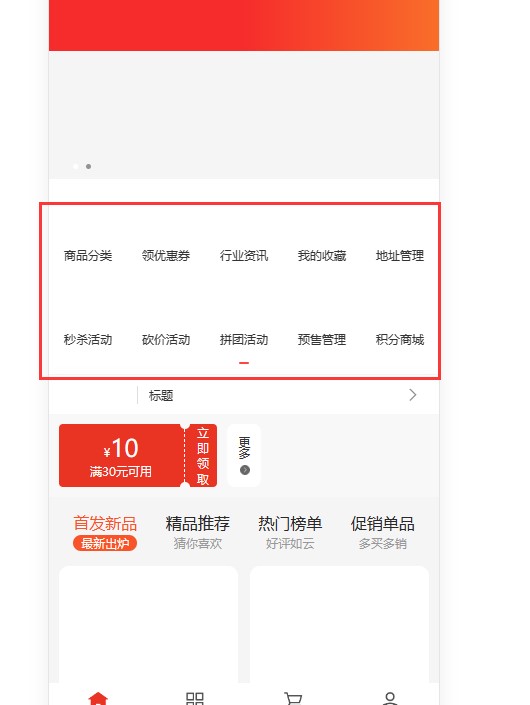Open 地址管理 entry
The image size is (530, 705).
[x=400, y=255]
